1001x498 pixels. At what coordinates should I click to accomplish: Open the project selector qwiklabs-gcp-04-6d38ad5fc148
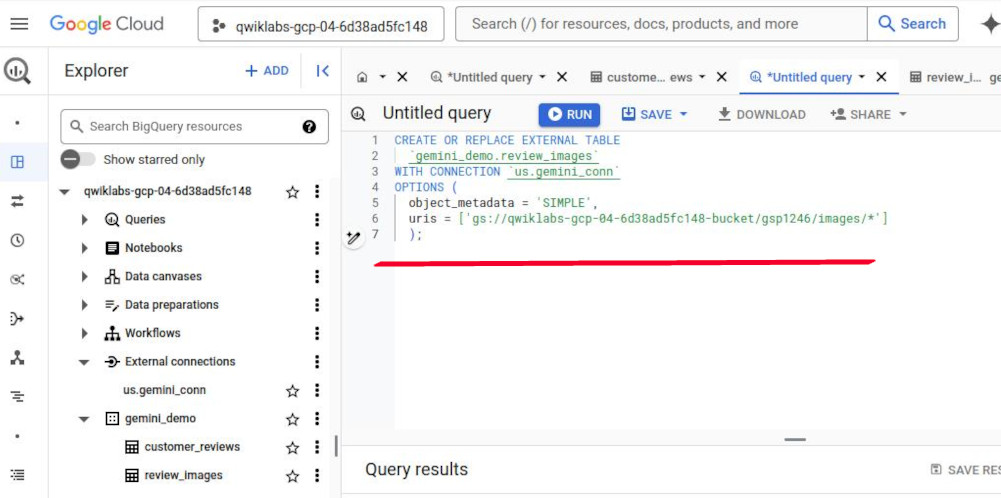click(x=320, y=25)
